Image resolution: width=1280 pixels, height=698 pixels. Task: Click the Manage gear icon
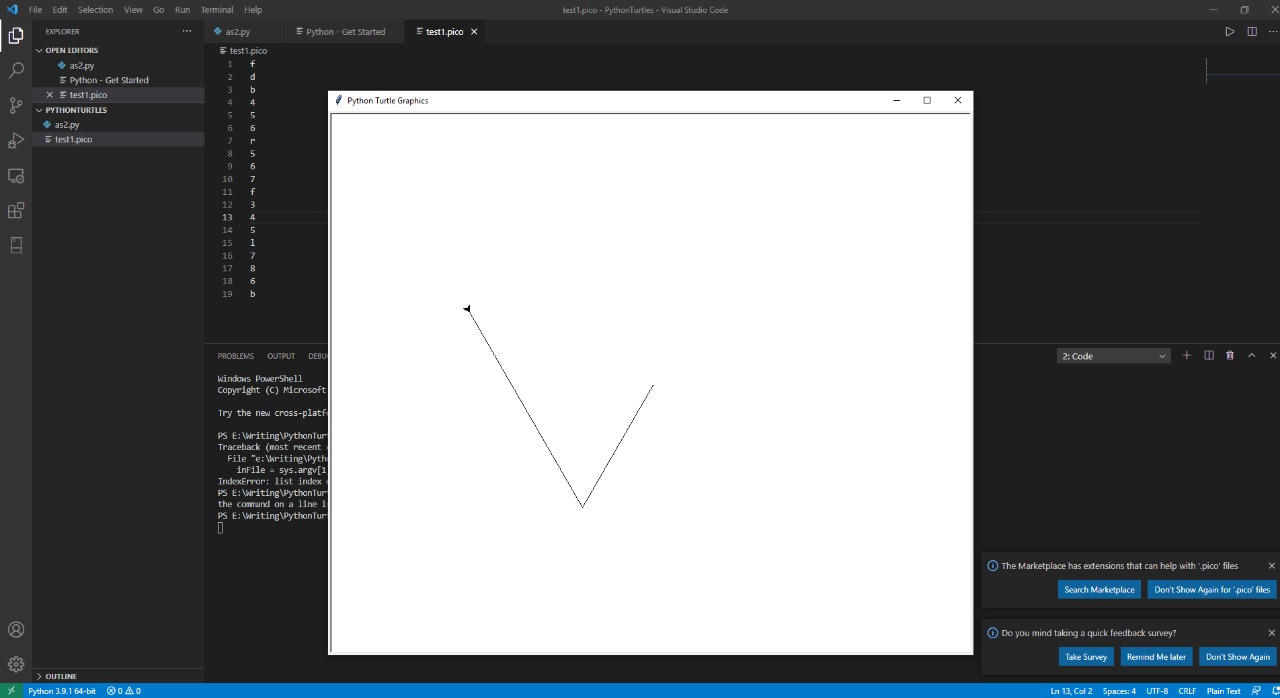16,664
